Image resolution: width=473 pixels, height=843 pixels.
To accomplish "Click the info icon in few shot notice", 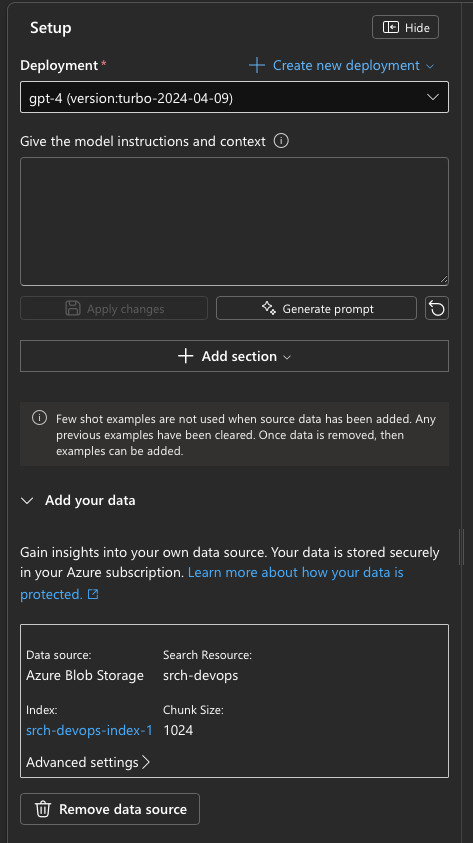I will tap(39, 418).
